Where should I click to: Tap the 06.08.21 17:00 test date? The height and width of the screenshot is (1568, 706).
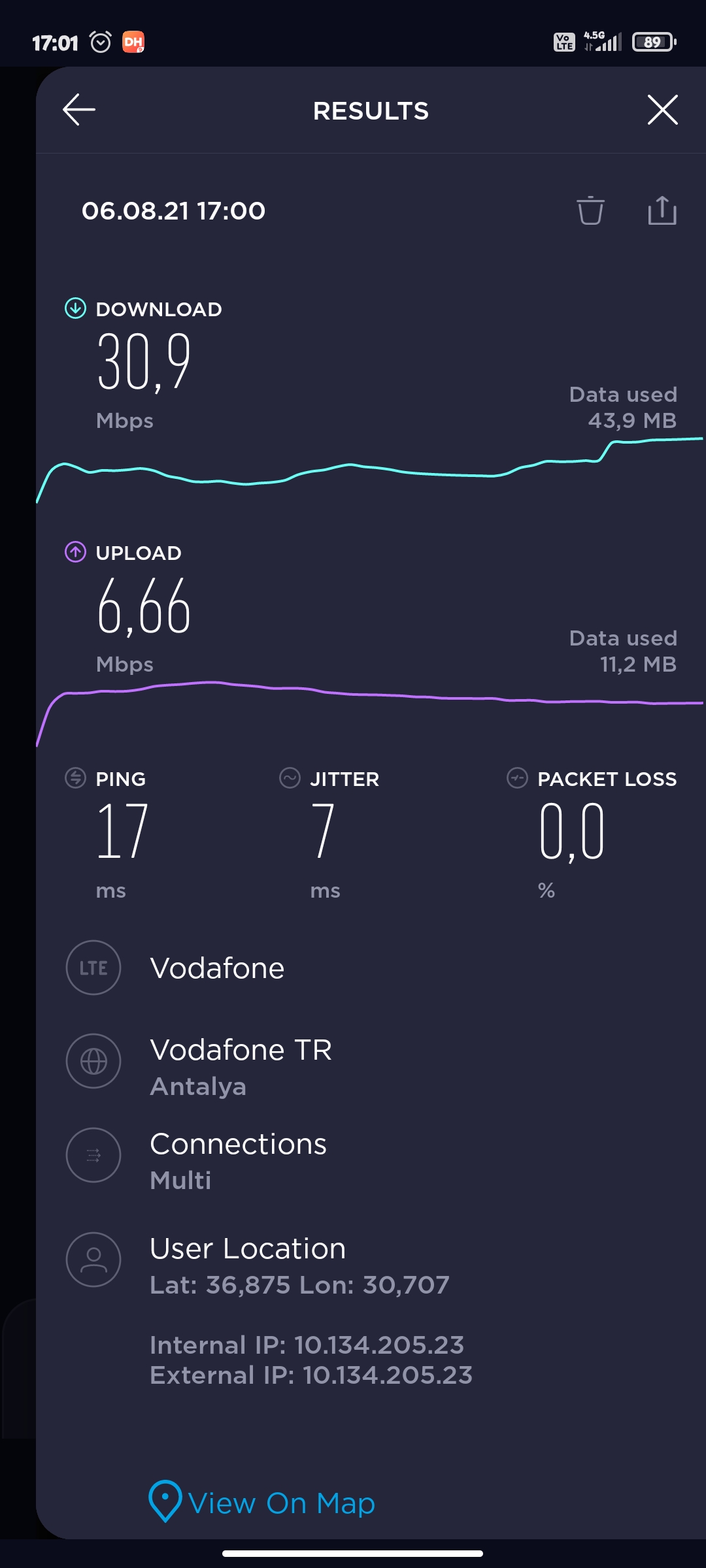tap(173, 210)
